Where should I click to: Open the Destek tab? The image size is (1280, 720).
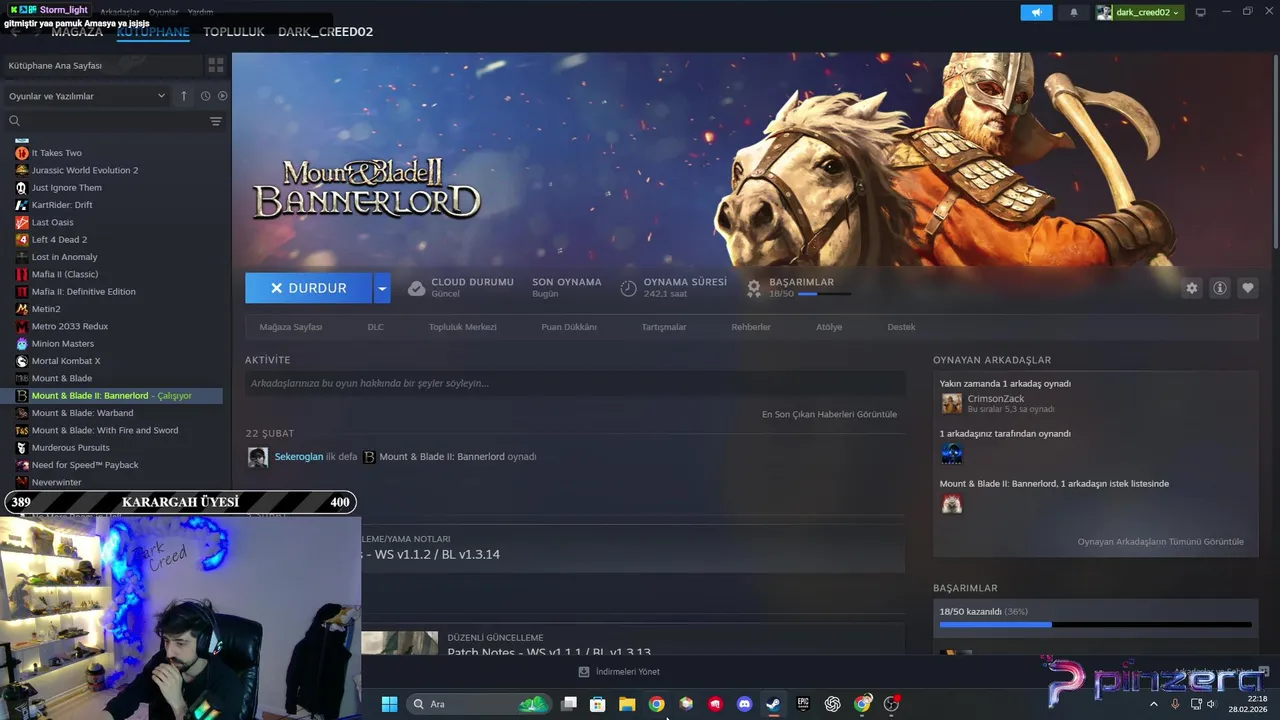[901, 327]
